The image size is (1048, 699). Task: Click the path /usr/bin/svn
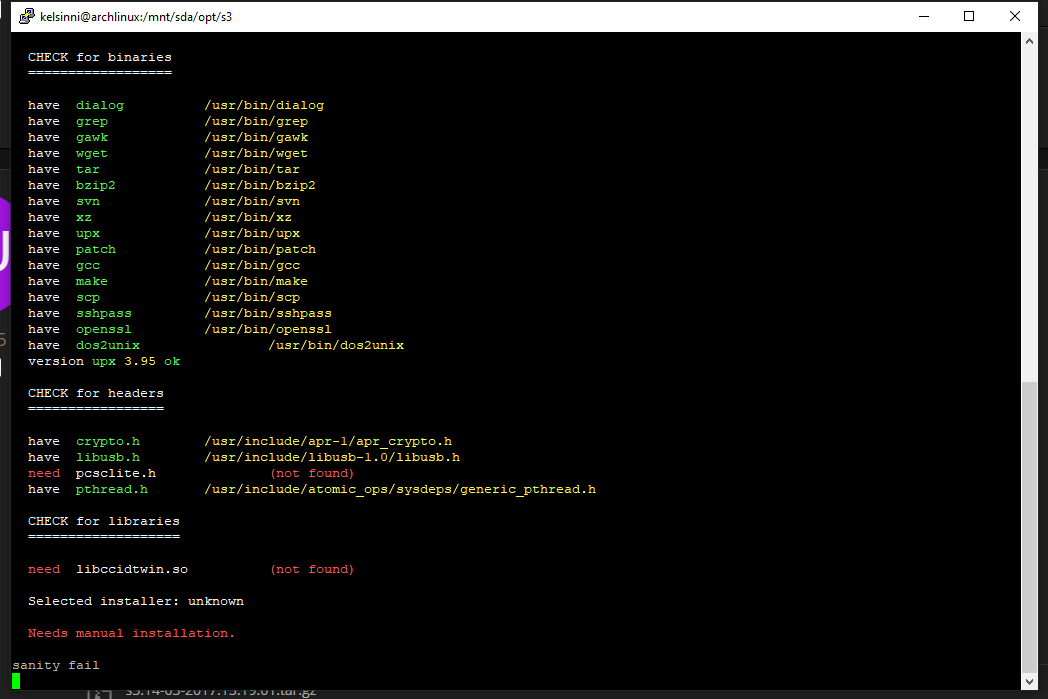[252, 201]
